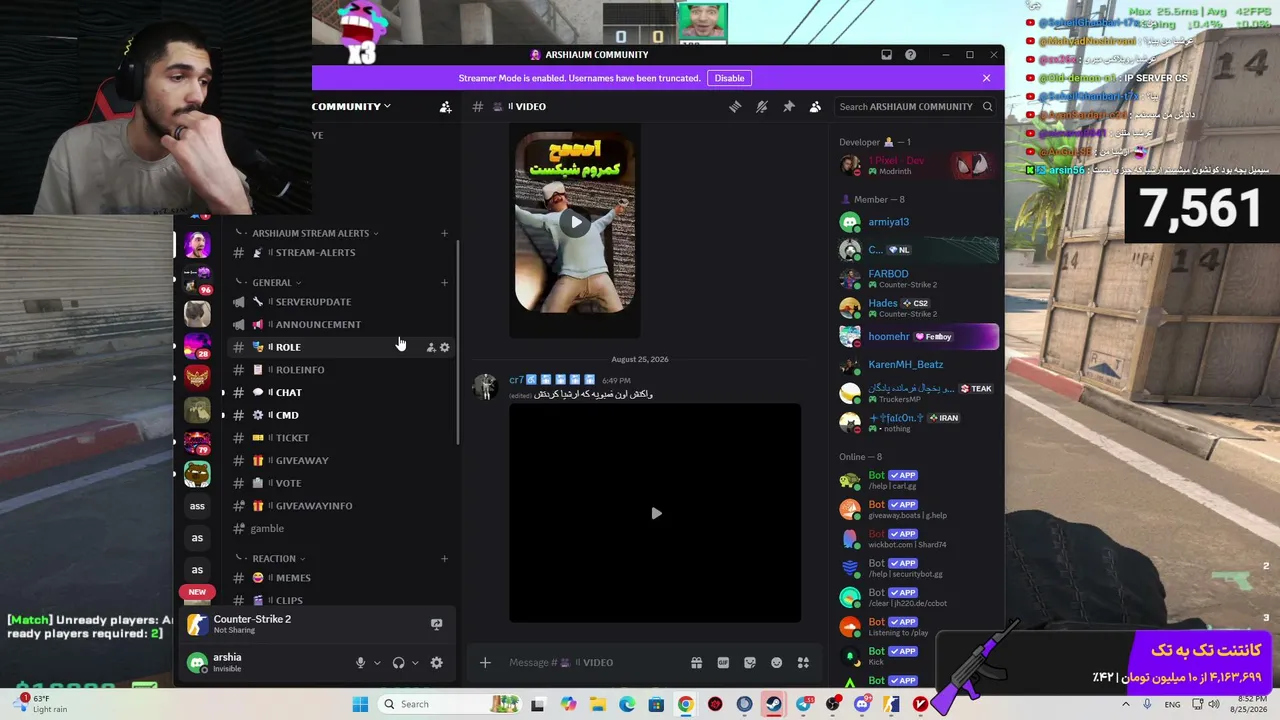Click the invite people icon beside server name
The image size is (1280, 720).
click(x=445, y=107)
